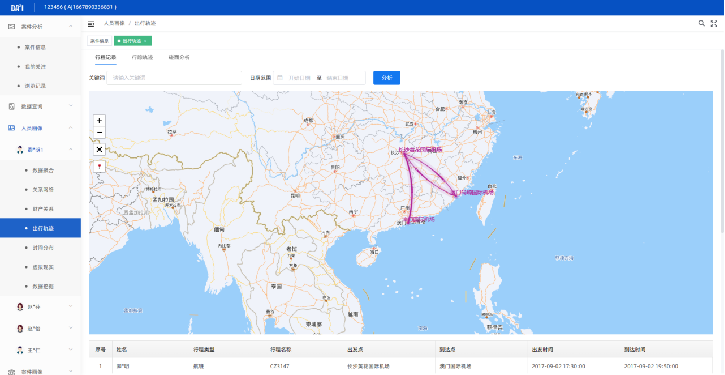Open the highlighted 出行轨迹 sidebar item
Viewport: 725px width, 375px height.
tap(40, 228)
